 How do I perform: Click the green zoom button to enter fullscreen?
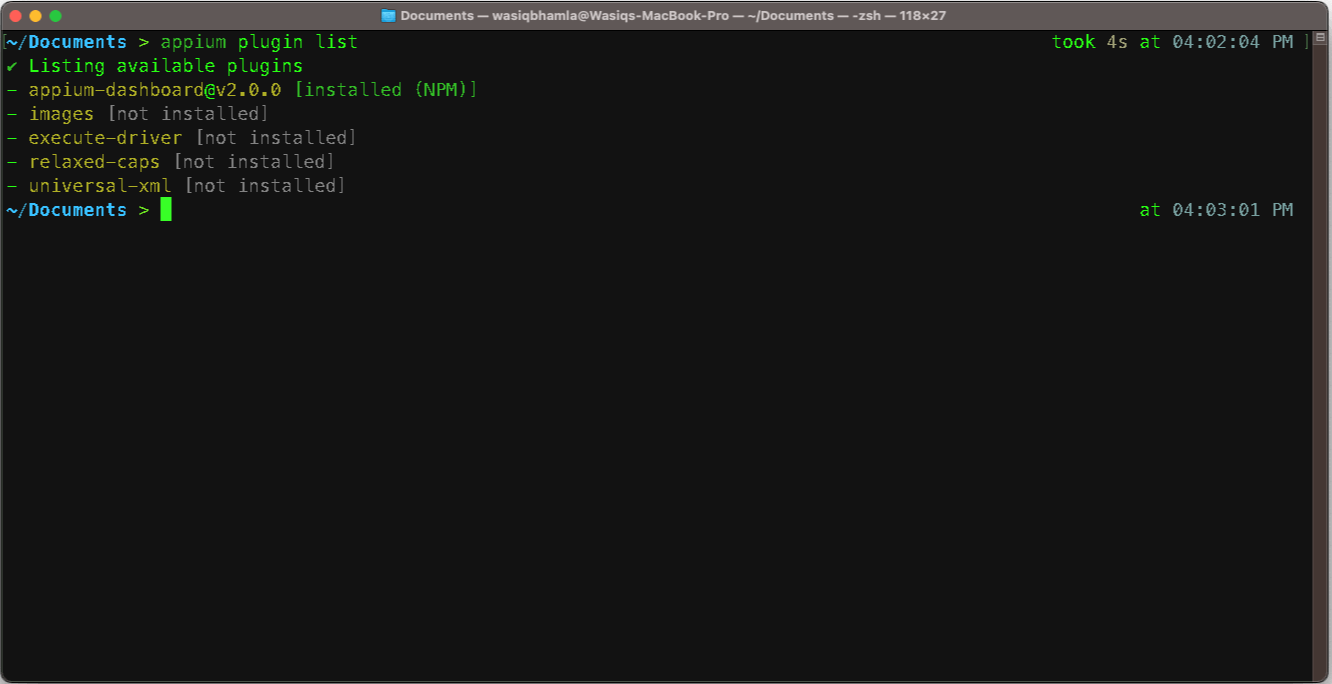click(54, 15)
